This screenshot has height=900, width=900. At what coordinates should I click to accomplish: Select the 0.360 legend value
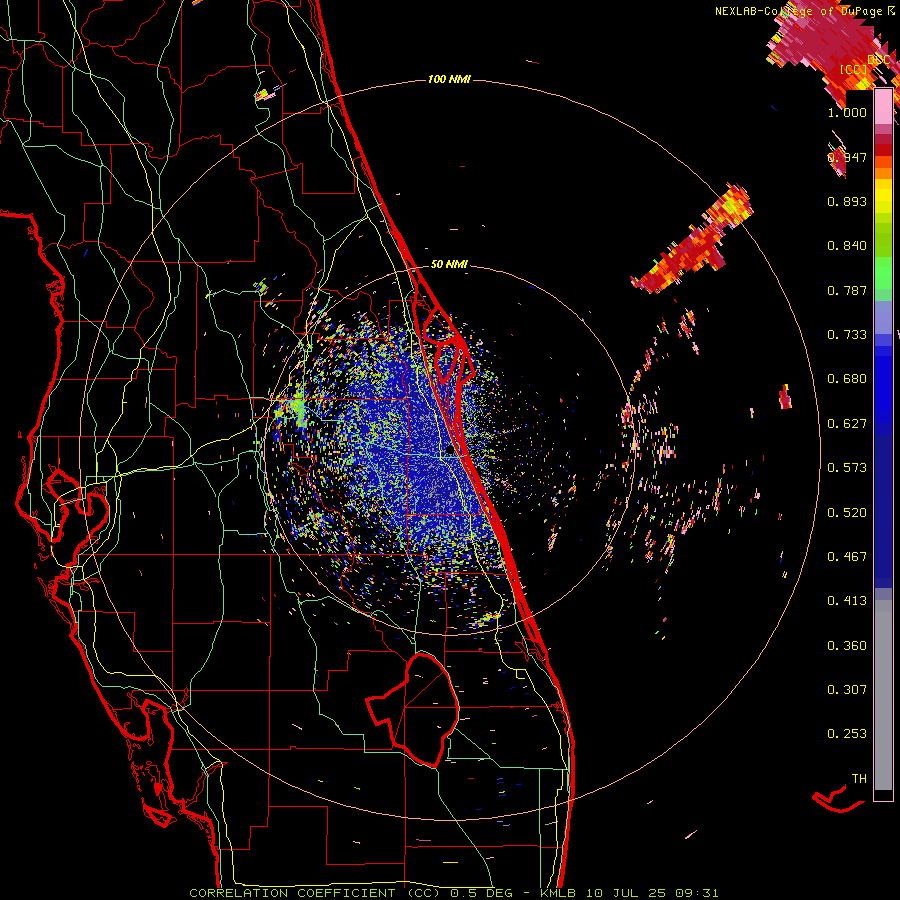pyautogui.click(x=847, y=646)
